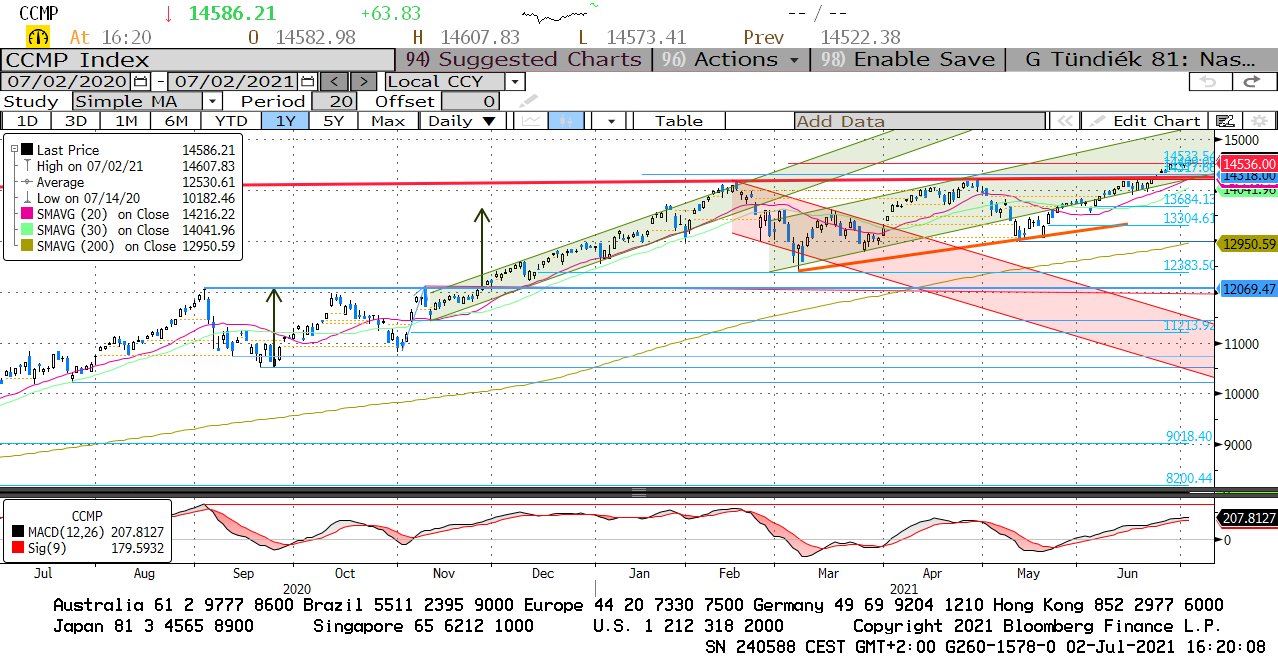This screenshot has width=1278, height=670.
Task: Click the SMAVG (30) green color swatch
Action: point(27,230)
